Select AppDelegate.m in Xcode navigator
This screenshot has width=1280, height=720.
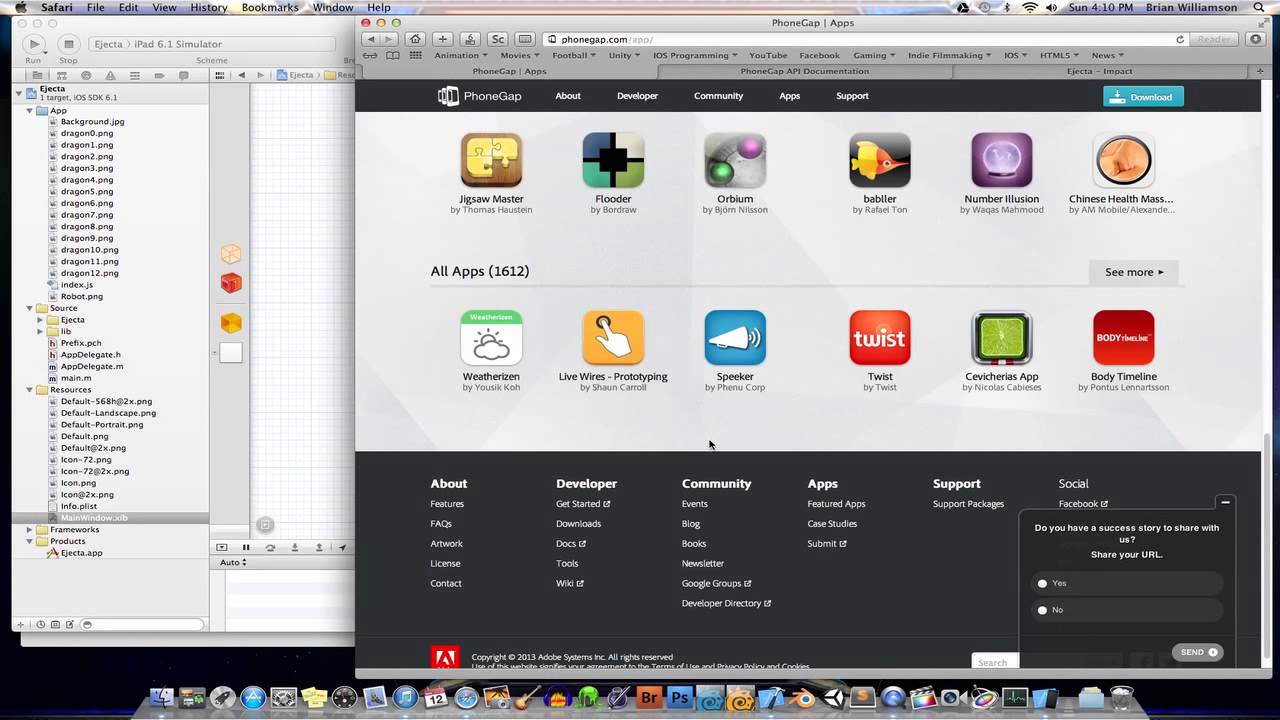coord(91,366)
